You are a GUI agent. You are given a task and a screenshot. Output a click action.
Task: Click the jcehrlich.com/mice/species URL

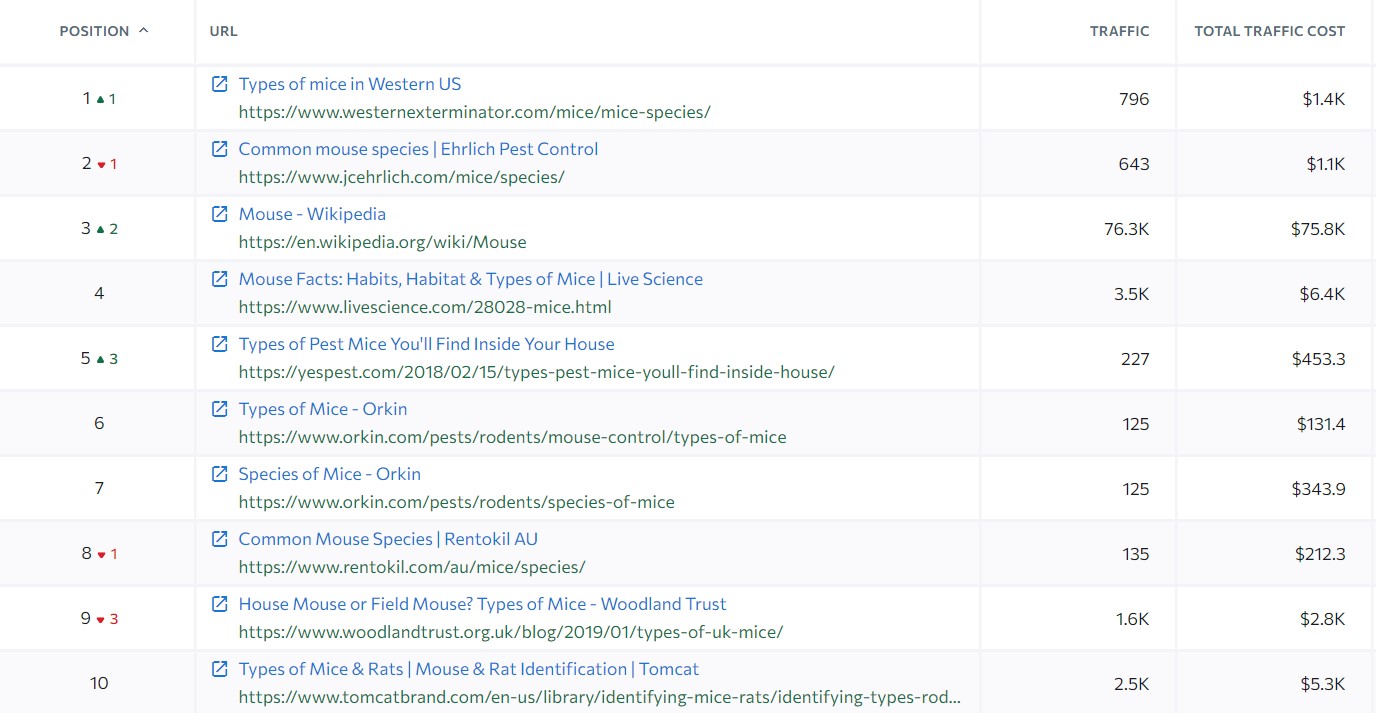click(x=402, y=177)
